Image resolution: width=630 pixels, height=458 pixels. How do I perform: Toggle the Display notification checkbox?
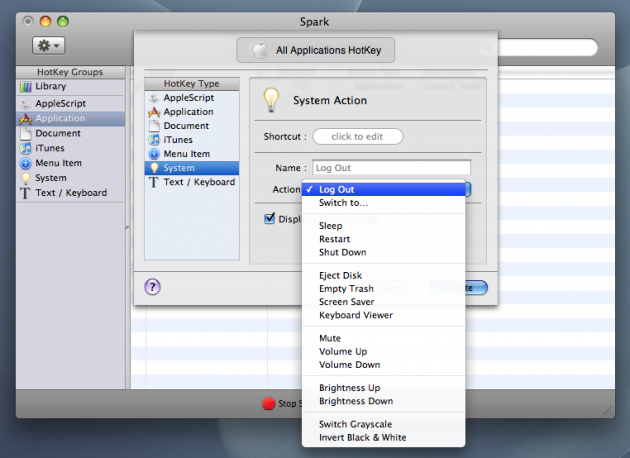[270, 219]
